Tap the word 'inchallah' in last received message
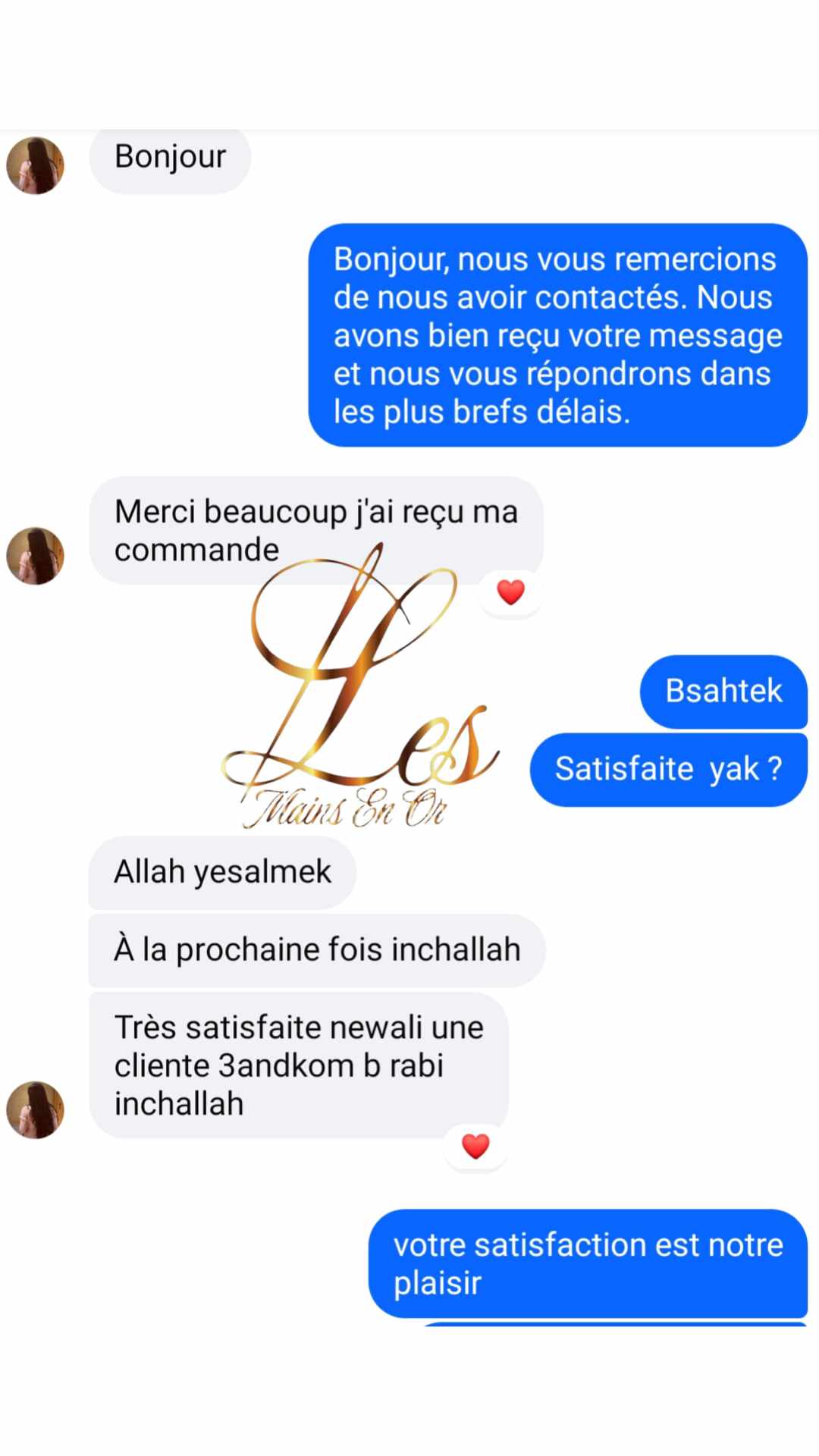Screen dimensions: 819x1456 click(179, 1104)
